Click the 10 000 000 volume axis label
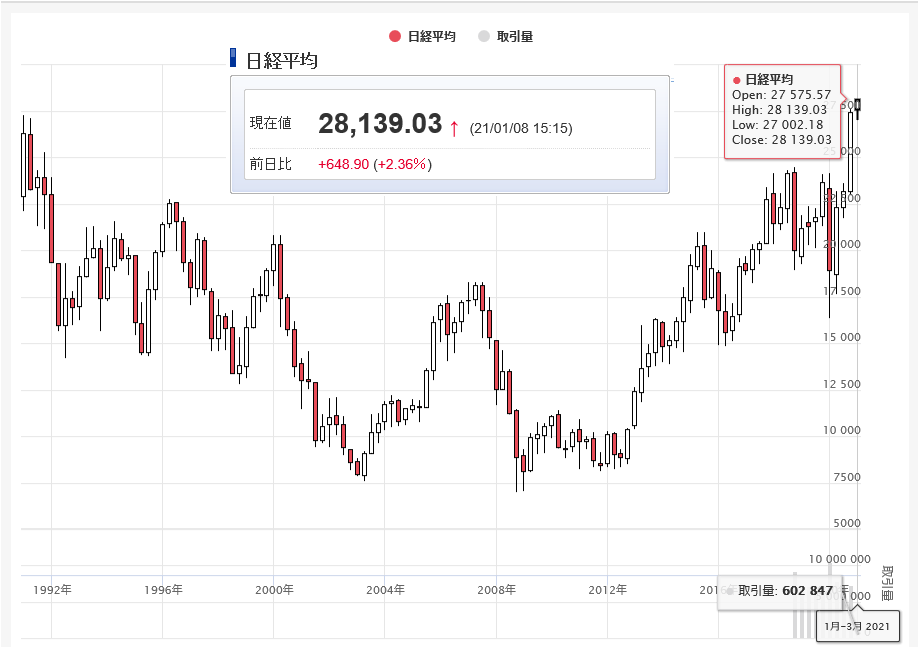918x647 pixels. click(840, 559)
